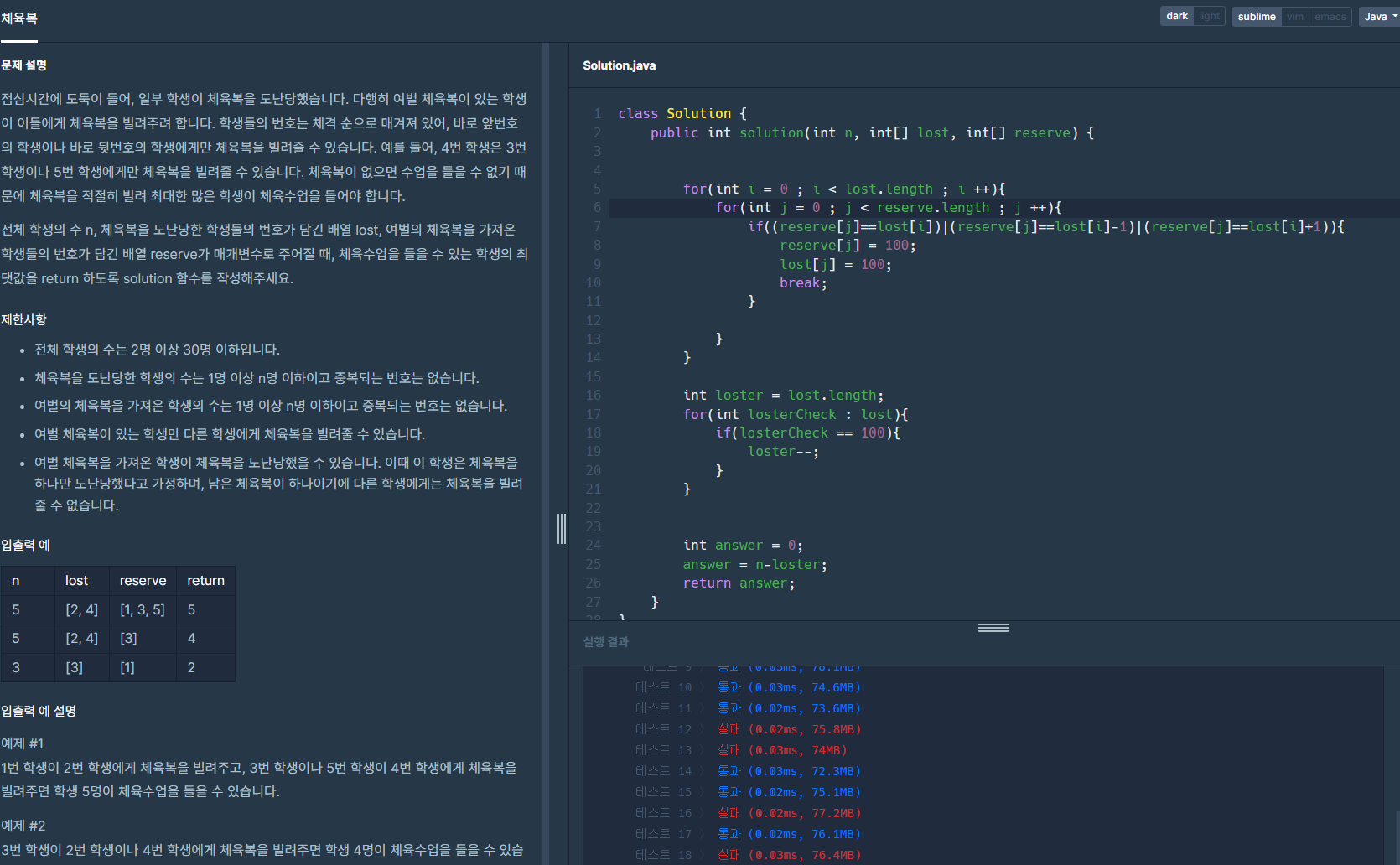The image size is (1400, 865).
Task: Click the 테스트 17 passed result row
Action: pyautogui.click(x=748, y=834)
